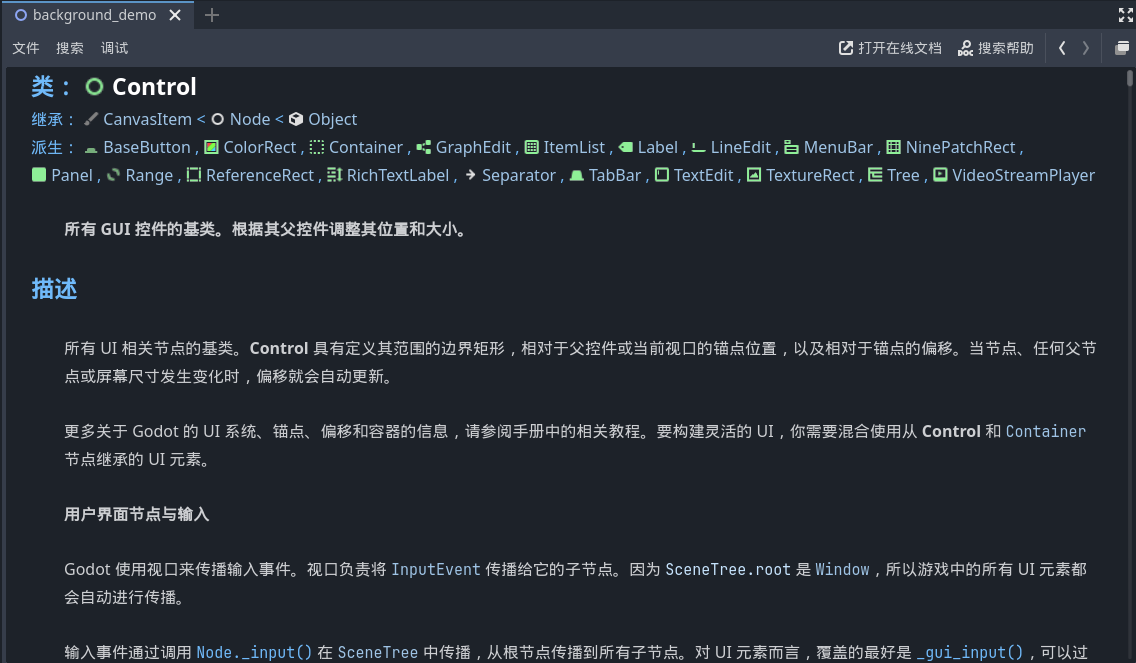This screenshot has height=663, width=1136.
Task: Open Separator derived class link
Action: point(519,175)
